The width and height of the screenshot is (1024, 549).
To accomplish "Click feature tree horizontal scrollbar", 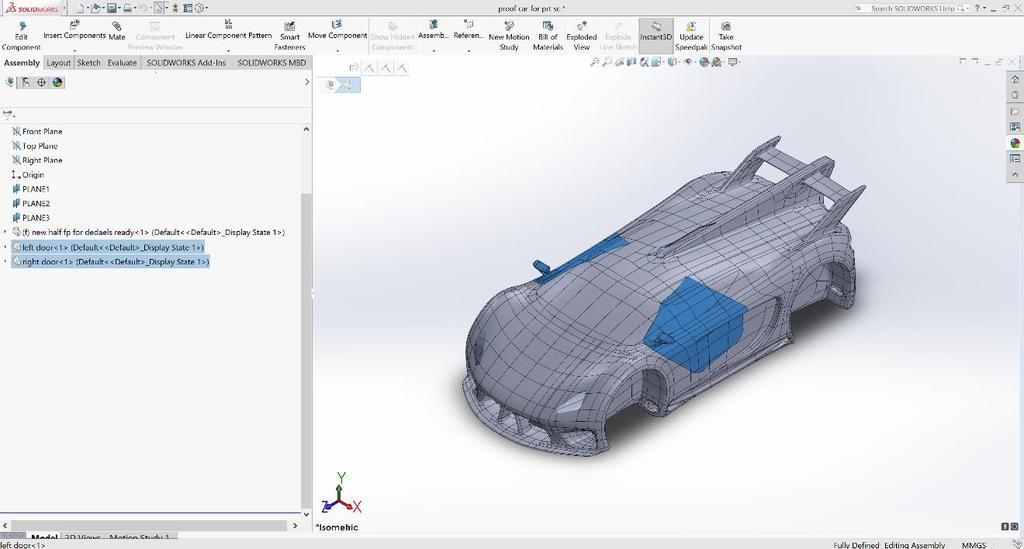I will coord(149,525).
